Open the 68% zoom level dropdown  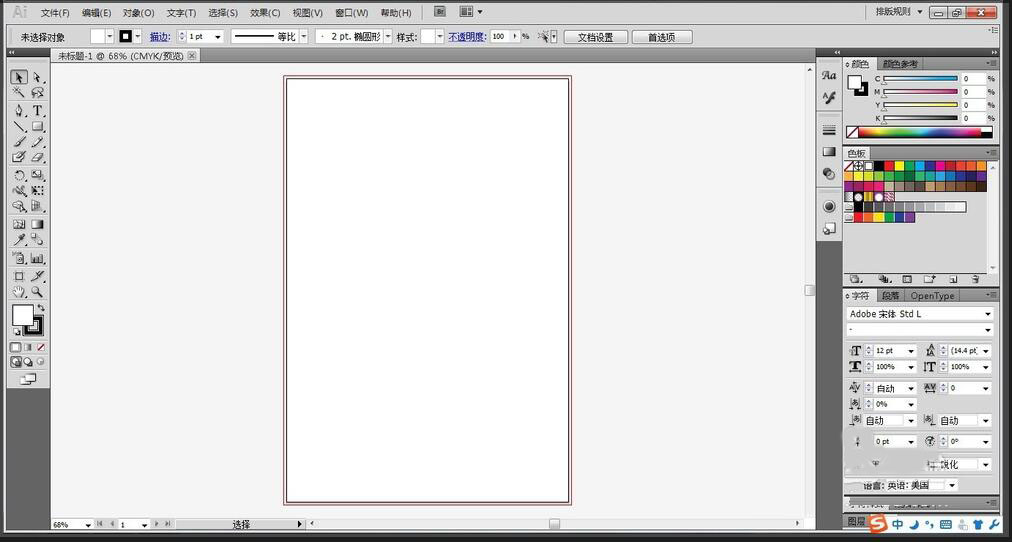(x=88, y=525)
